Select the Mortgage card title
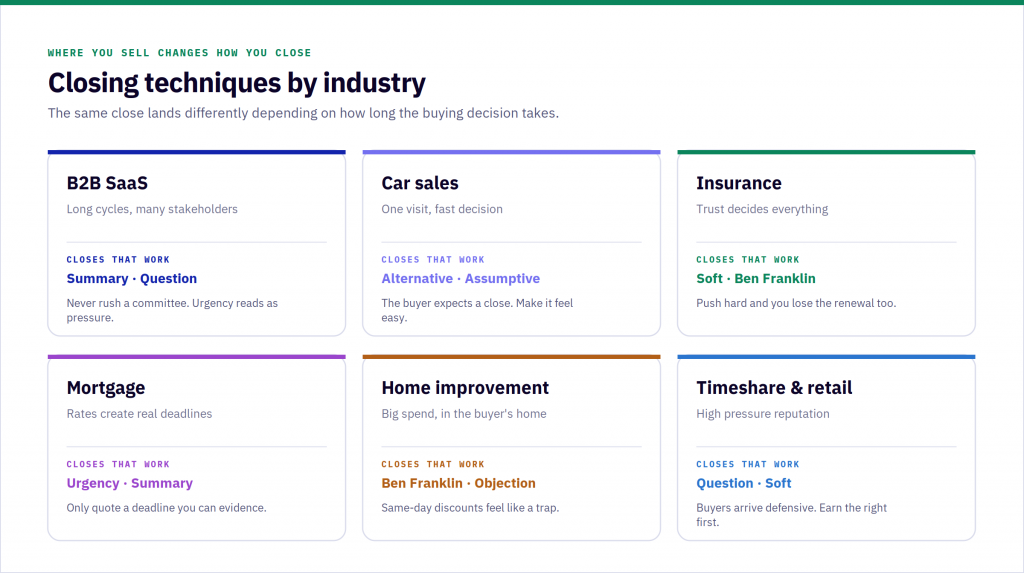The image size is (1024, 573). pyautogui.click(x=106, y=387)
